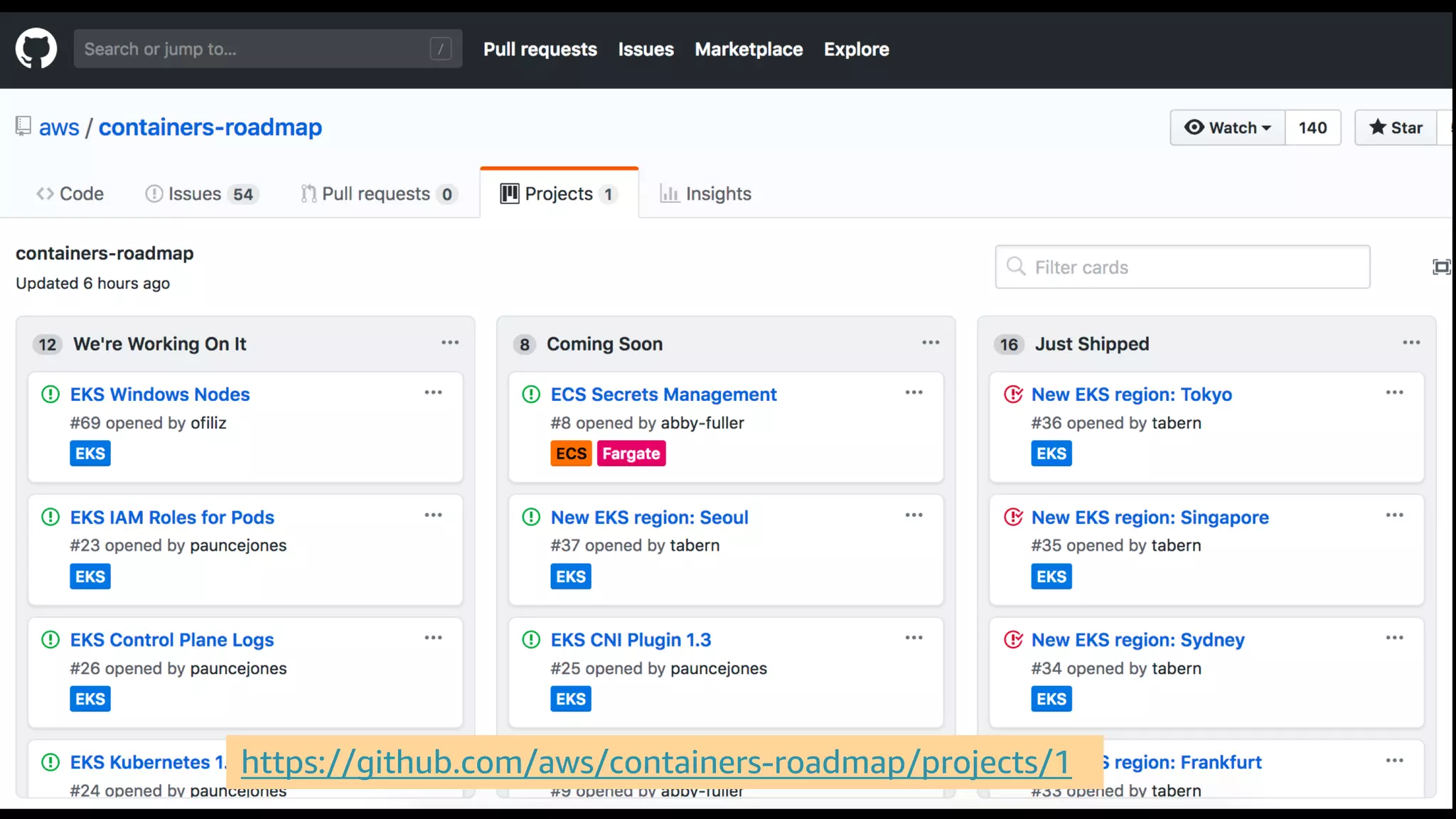Viewport: 1456px width, 819px height.
Task: Open the GitHub Octocat home logo
Action: (x=36, y=48)
